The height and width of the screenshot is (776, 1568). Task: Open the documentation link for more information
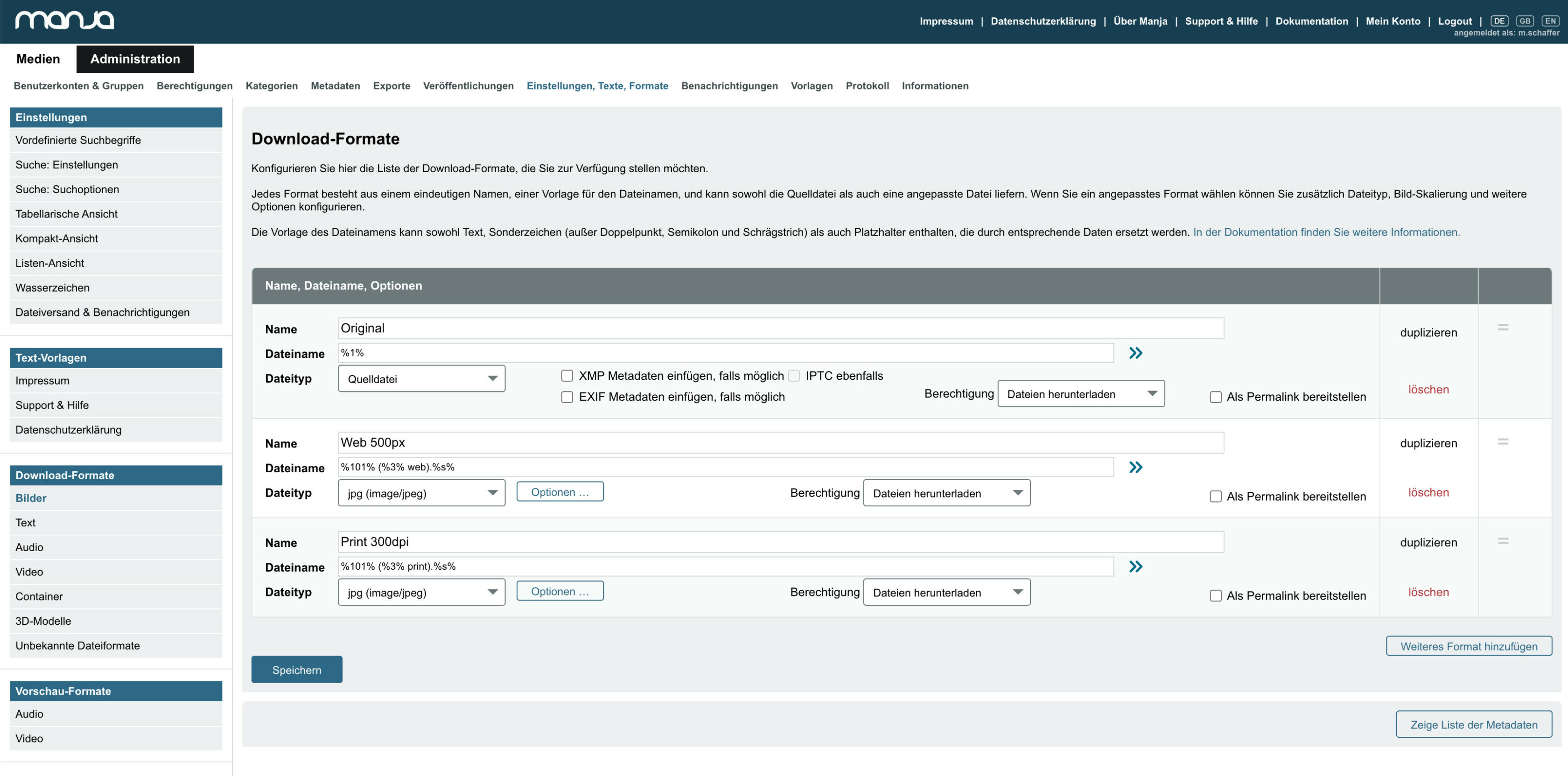[1326, 232]
